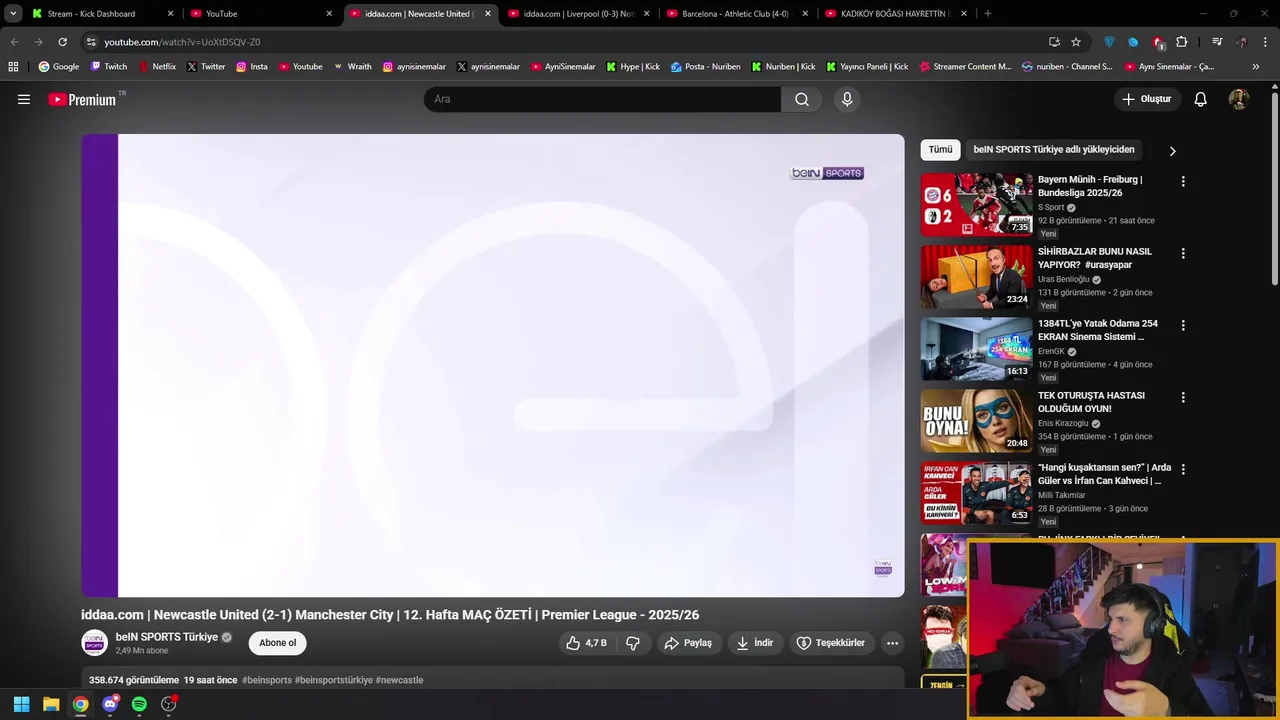Switch to Barcelona - Athletic Club tab

[x=737, y=14]
